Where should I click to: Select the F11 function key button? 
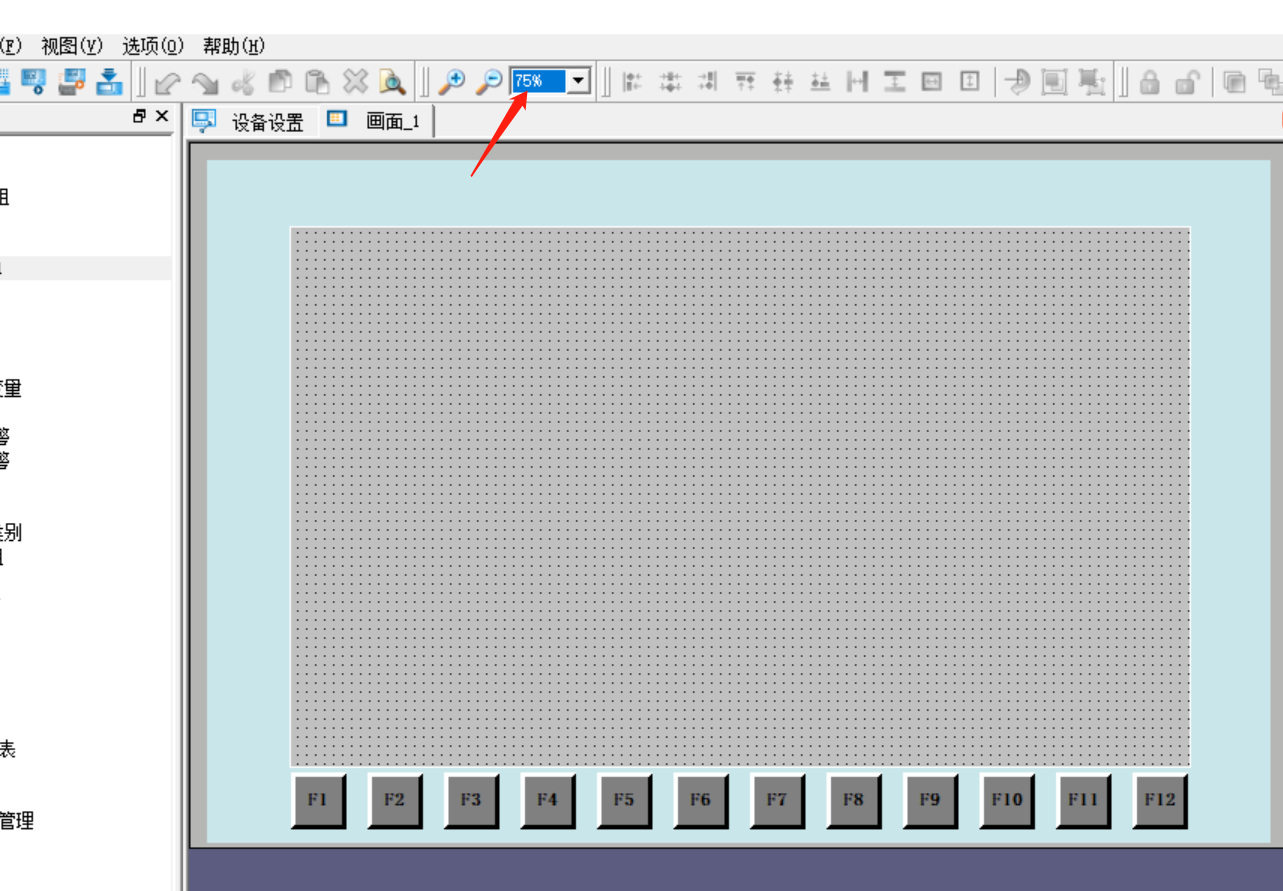pos(1083,800)
